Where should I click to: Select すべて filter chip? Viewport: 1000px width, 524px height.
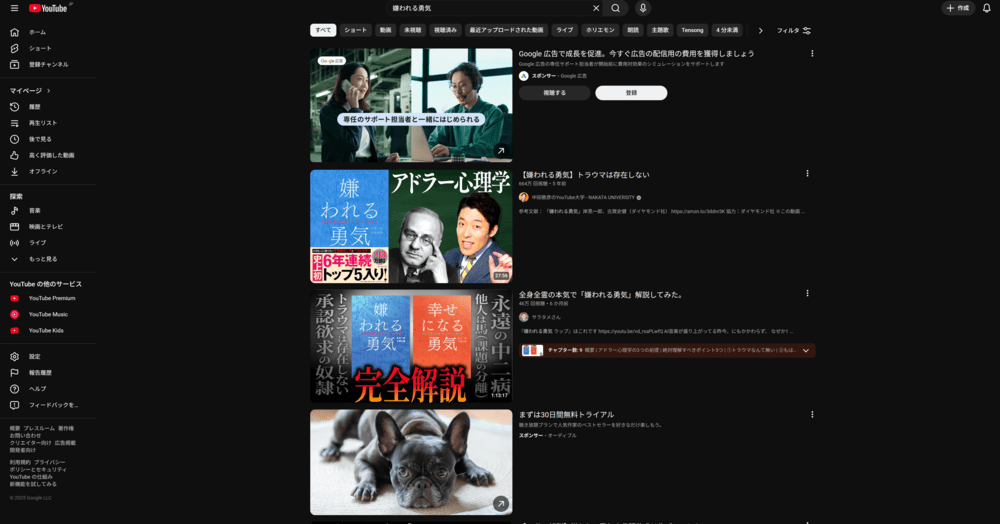coord(323,30)
